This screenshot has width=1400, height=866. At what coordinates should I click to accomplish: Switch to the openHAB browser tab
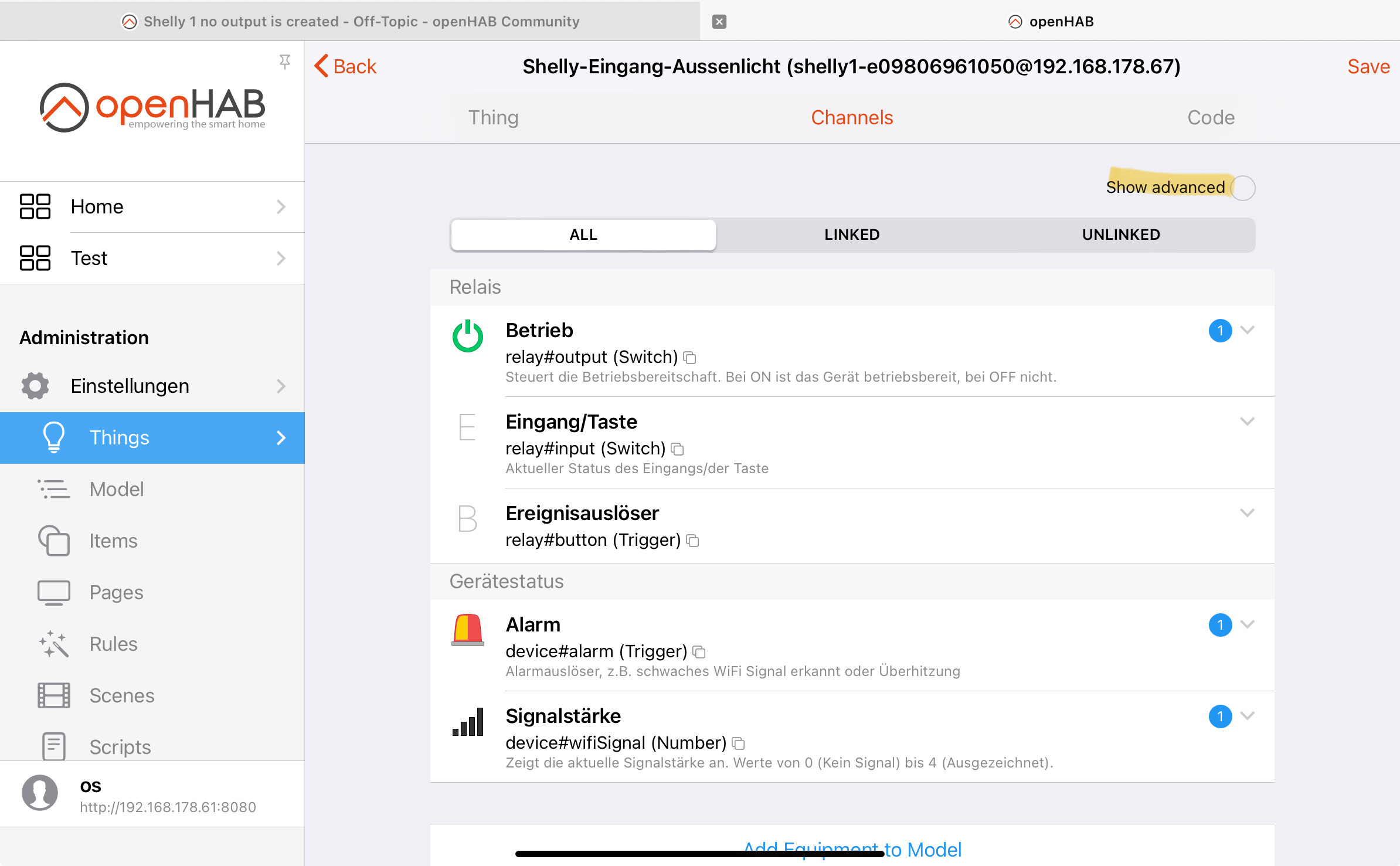point(1051,21)
